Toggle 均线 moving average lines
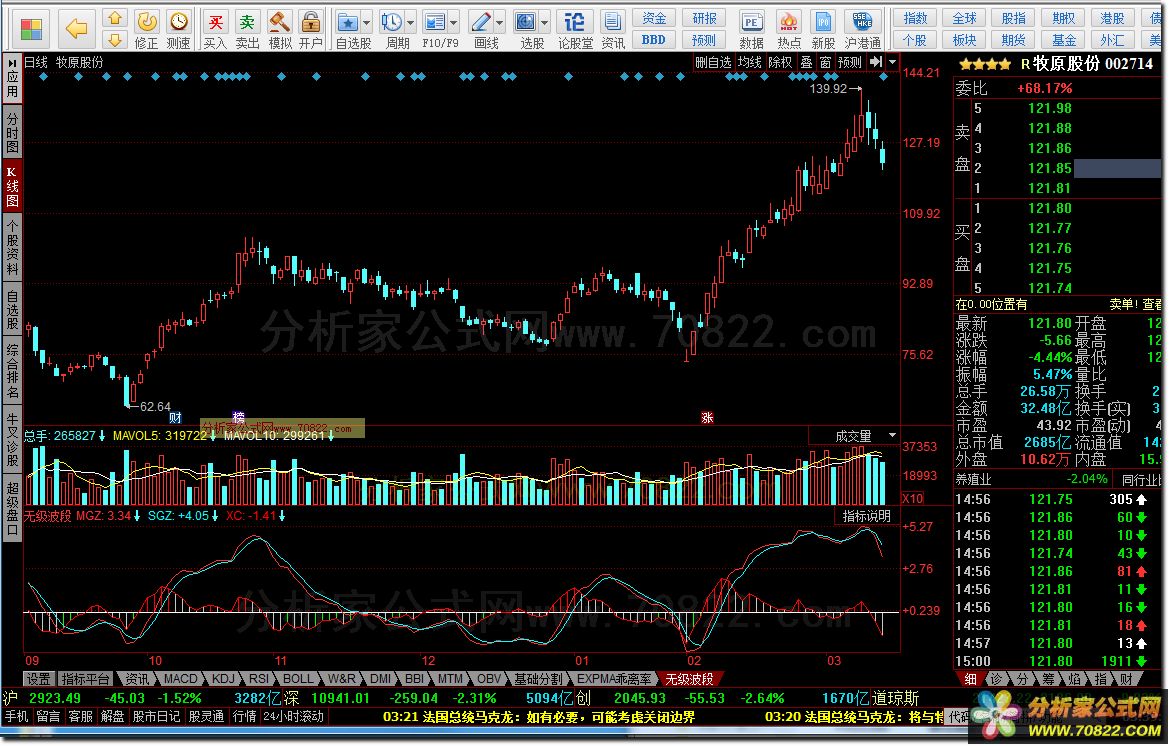The image size is (1170, 746). click(x=750, y=63)
